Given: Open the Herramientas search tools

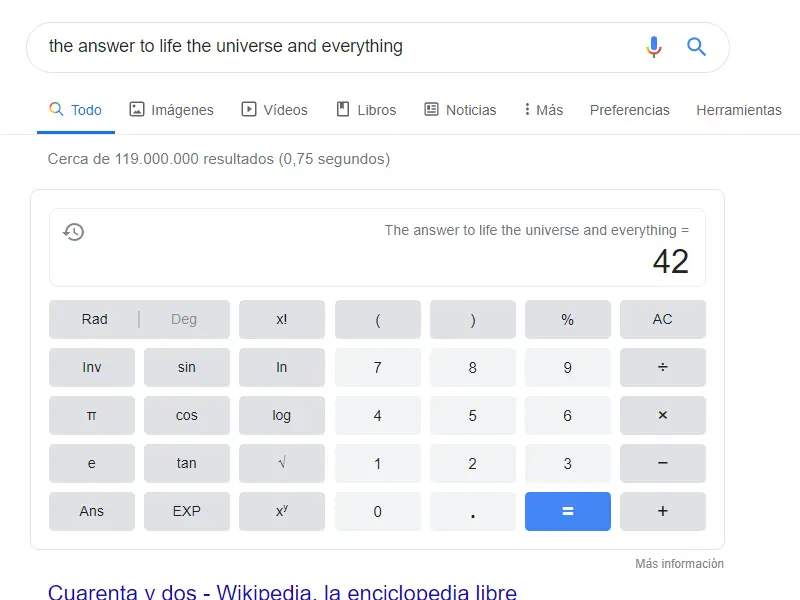Looking at the screenshot, I should pyautogui.click(x=738, y=110).
